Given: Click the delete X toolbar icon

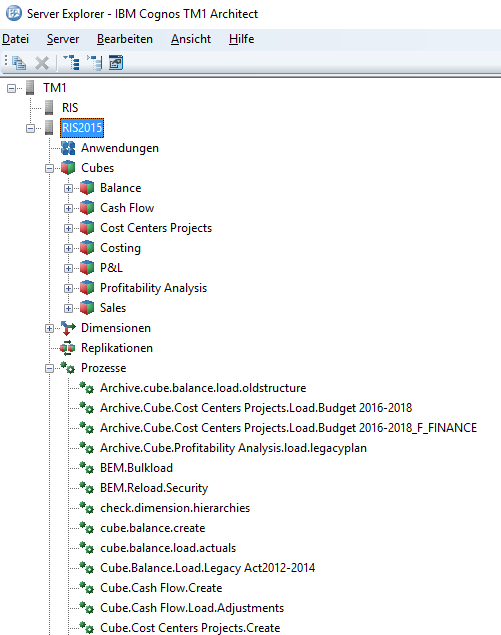Looking at the screenshot, I should pos(42,63).
